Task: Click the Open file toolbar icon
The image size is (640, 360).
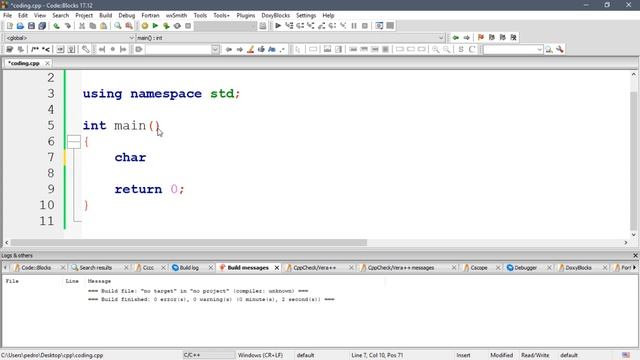Action: click(x=20, y=26)
